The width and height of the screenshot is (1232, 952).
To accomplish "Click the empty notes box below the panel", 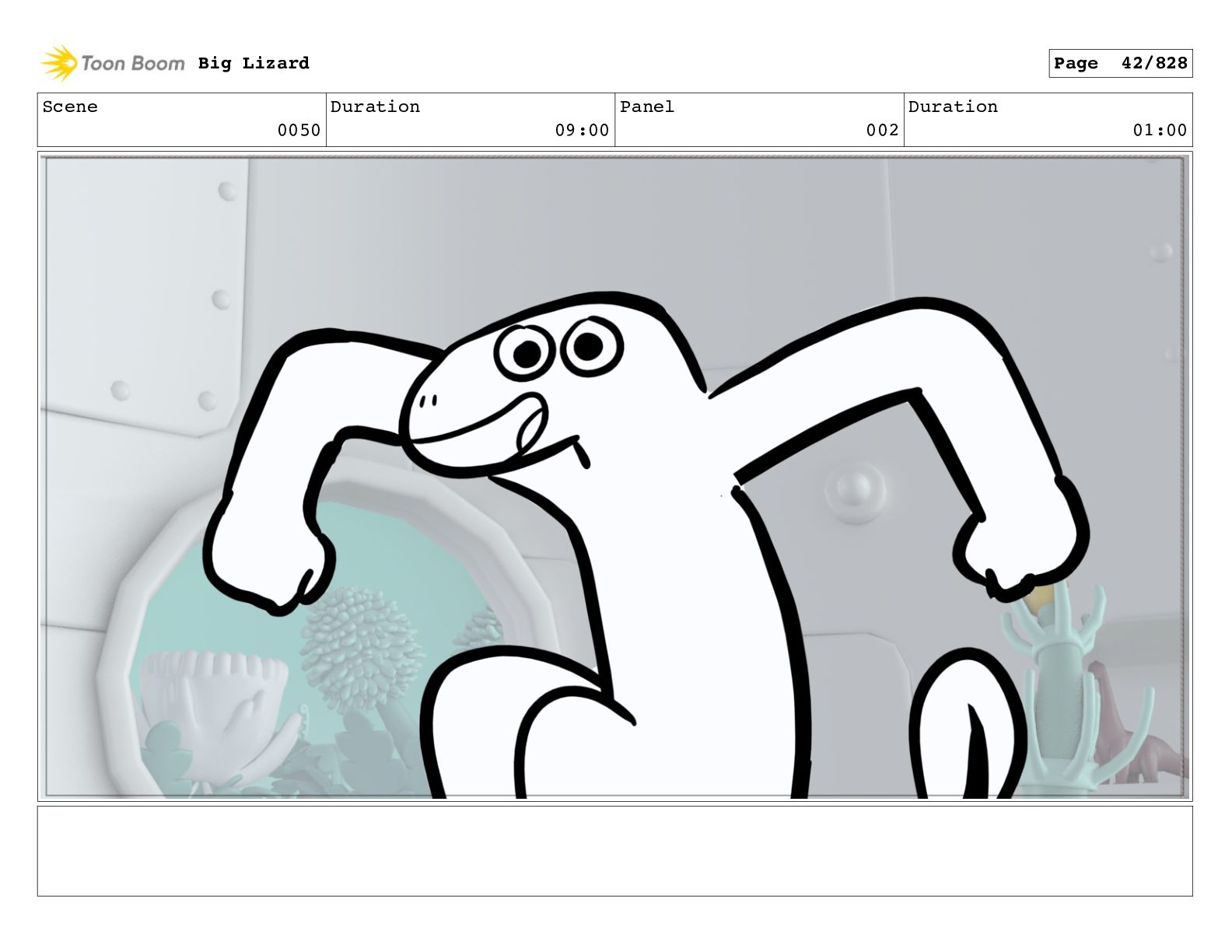I will pyautogui.click(x=615, y=851).
